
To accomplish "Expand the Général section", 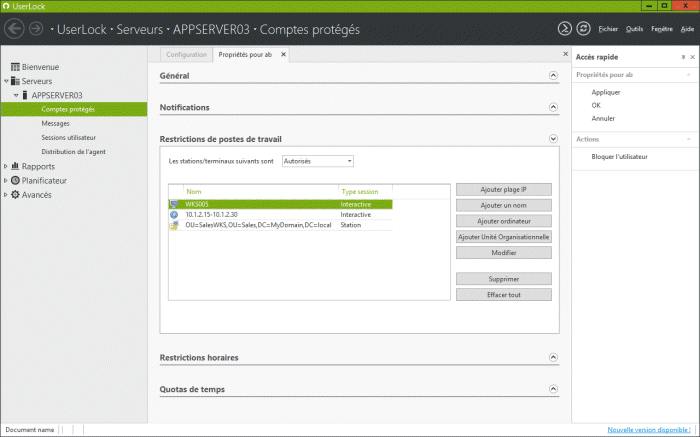I will [553, 75].
